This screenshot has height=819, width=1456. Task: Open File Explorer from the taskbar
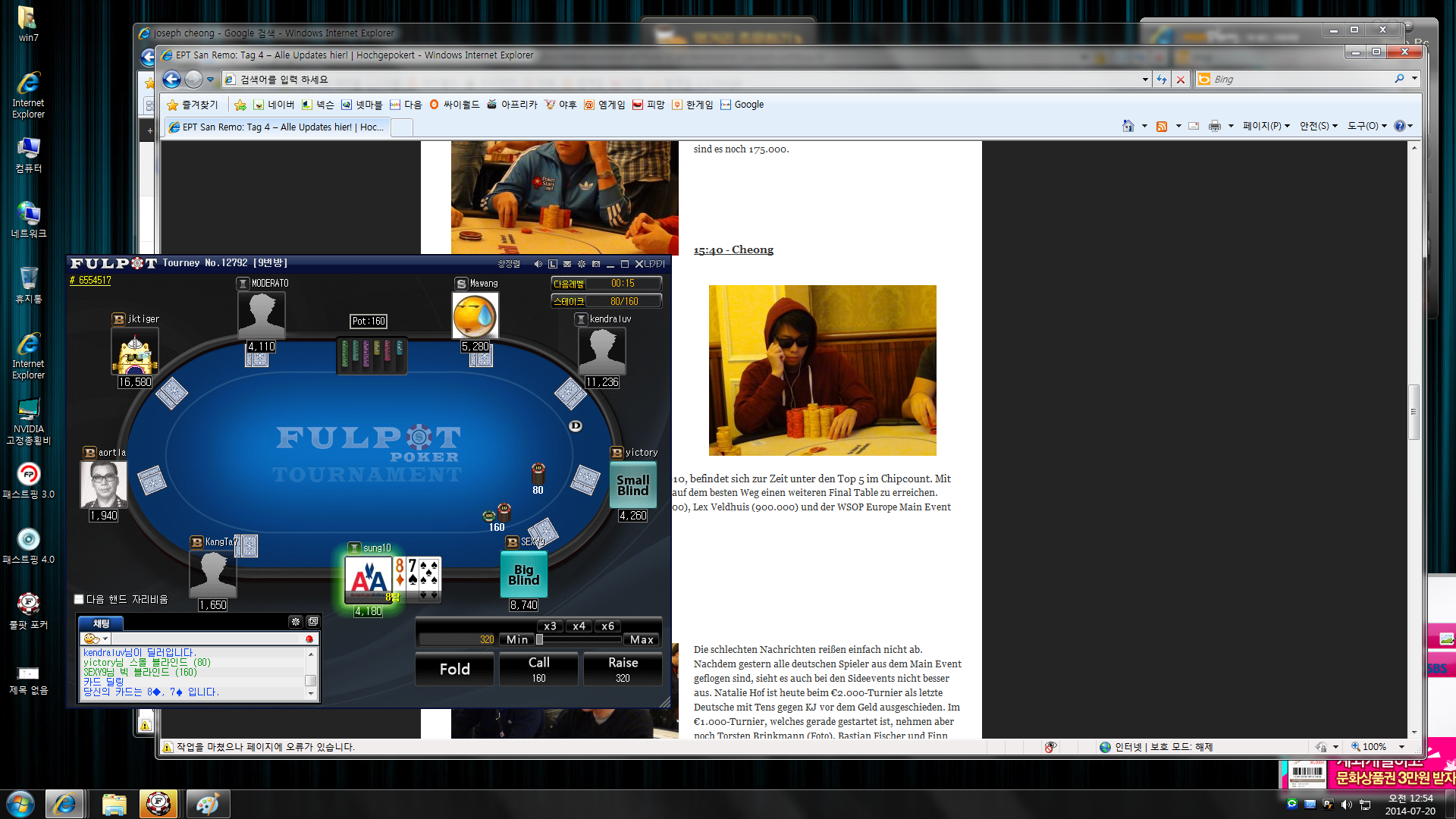pyautogui.click(x=114, y=803)
